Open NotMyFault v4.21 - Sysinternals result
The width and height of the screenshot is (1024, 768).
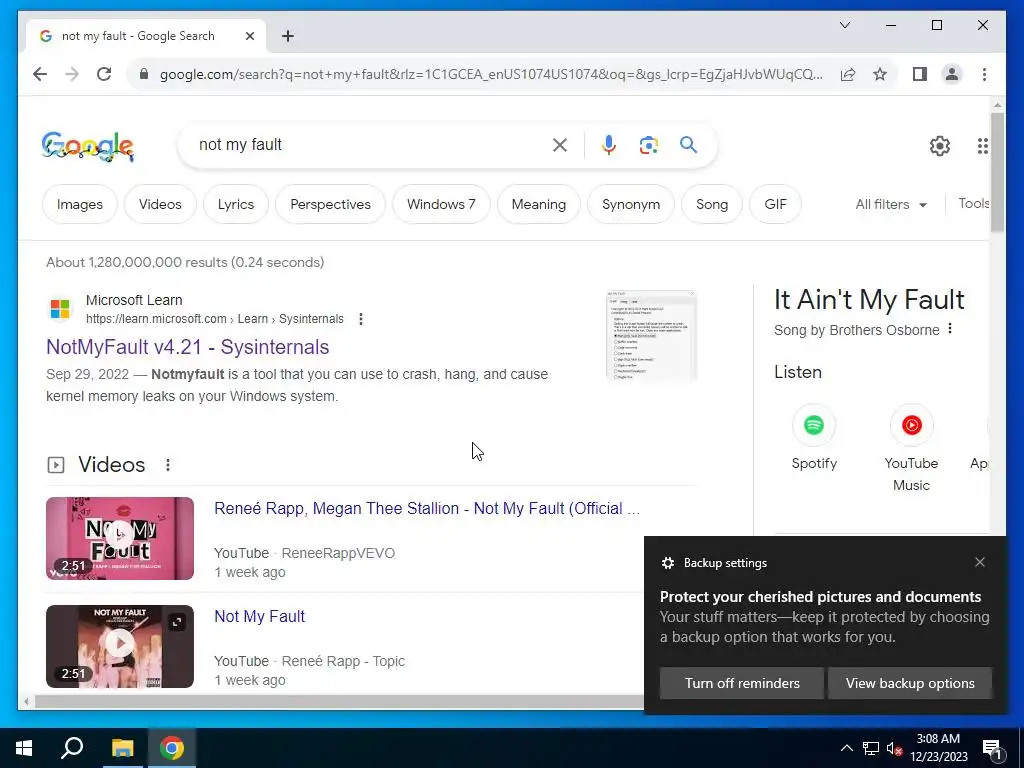coord(187,347)
